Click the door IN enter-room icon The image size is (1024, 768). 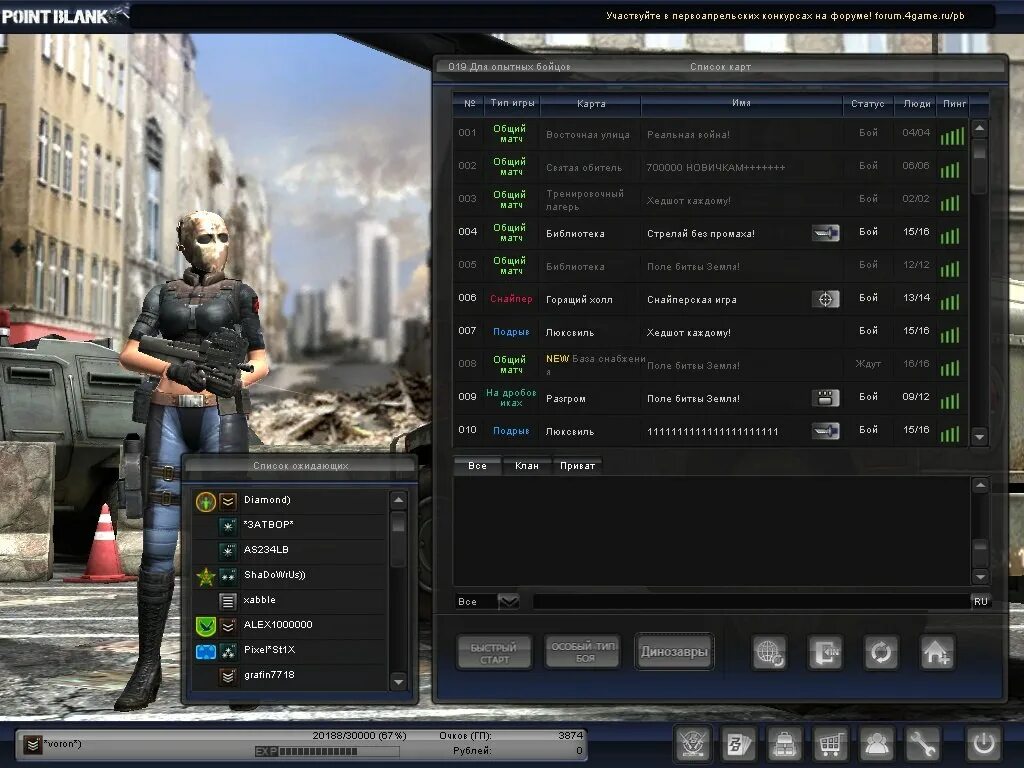825,652
